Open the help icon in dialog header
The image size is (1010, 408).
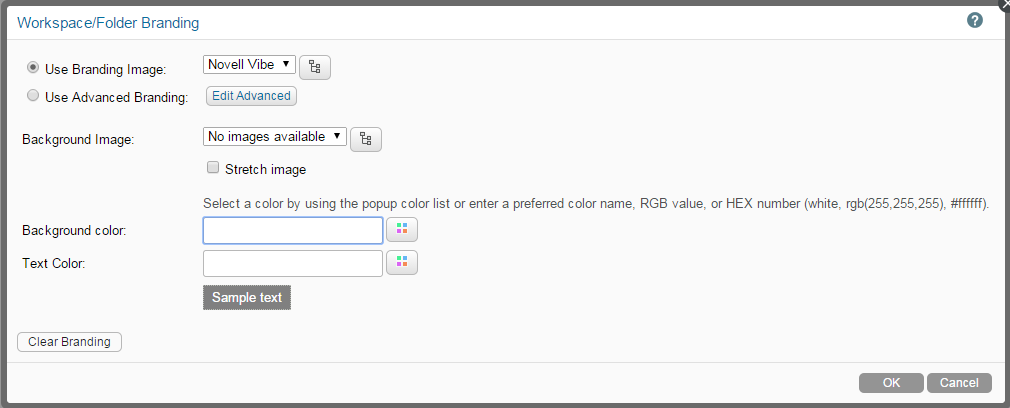coord(975,20)
